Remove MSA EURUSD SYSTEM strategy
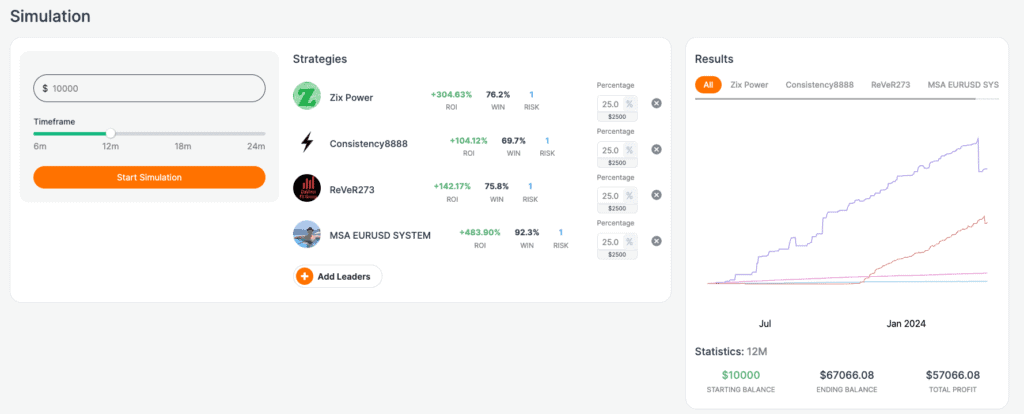This screenshot has width=1024, height=414. pos(656,241)
